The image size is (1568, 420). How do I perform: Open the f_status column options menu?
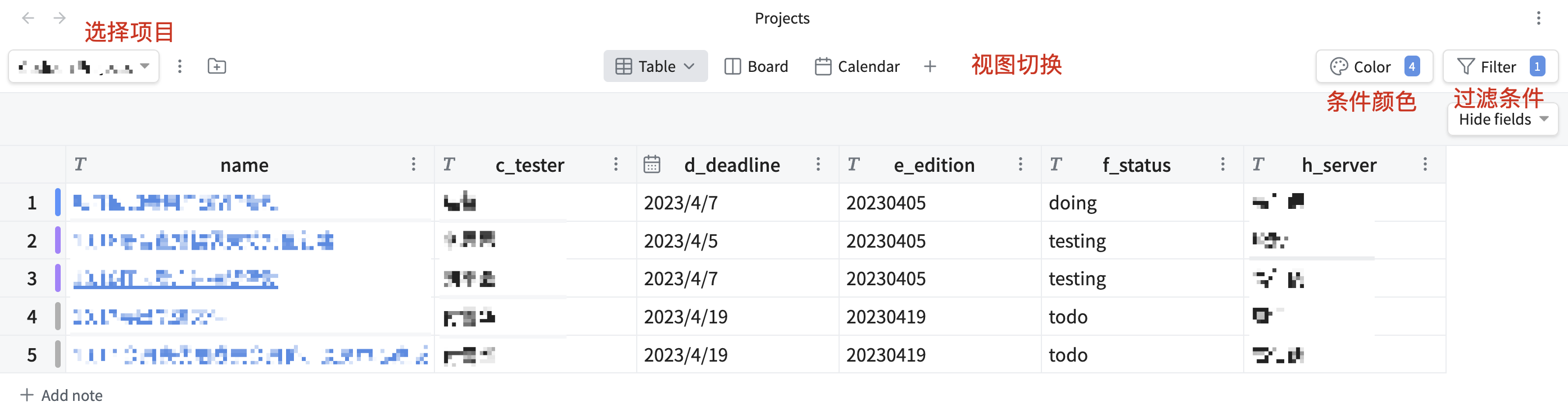(x=1222, y=164)
